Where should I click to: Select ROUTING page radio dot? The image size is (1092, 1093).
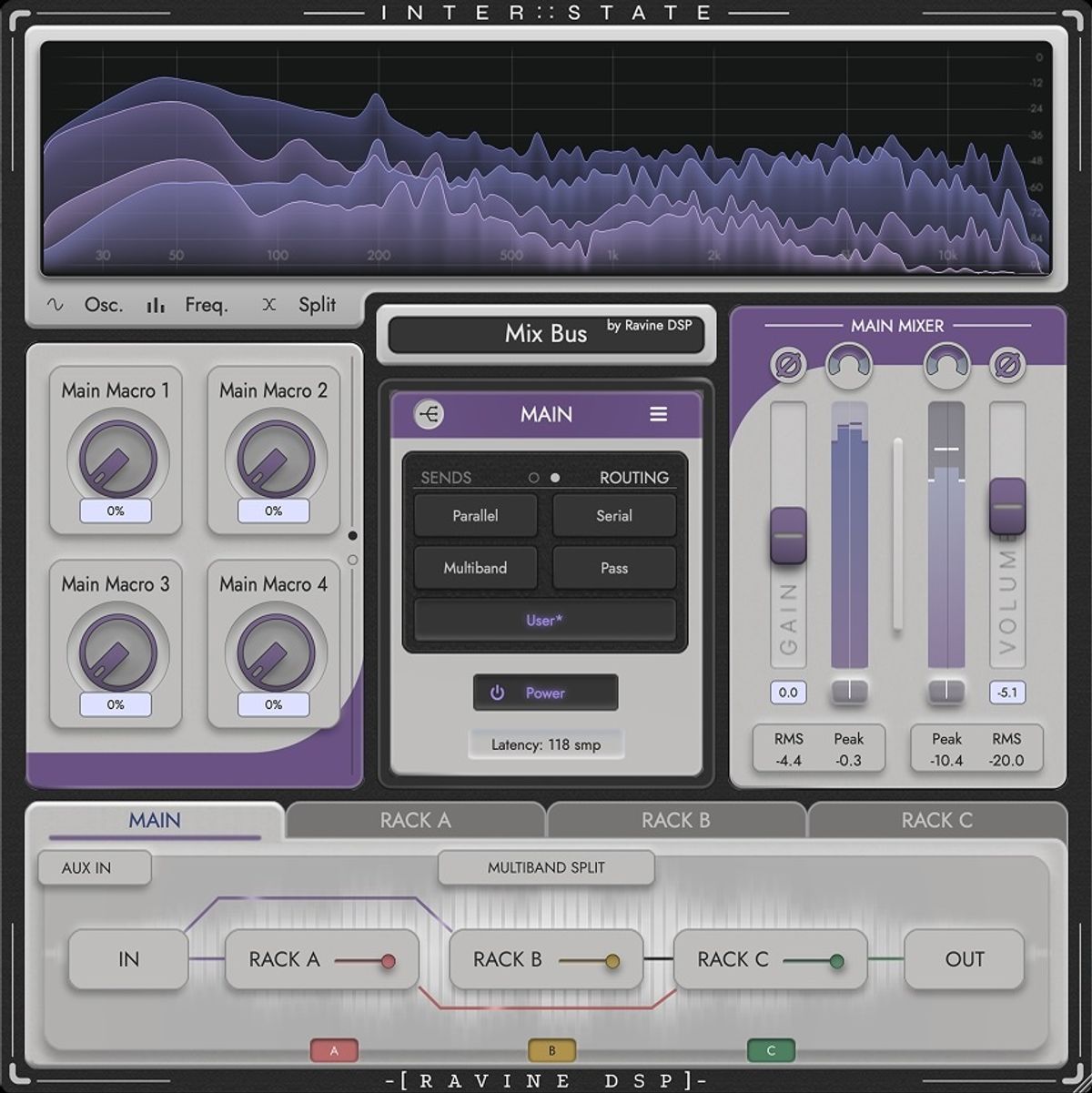[x=555, y=478]
